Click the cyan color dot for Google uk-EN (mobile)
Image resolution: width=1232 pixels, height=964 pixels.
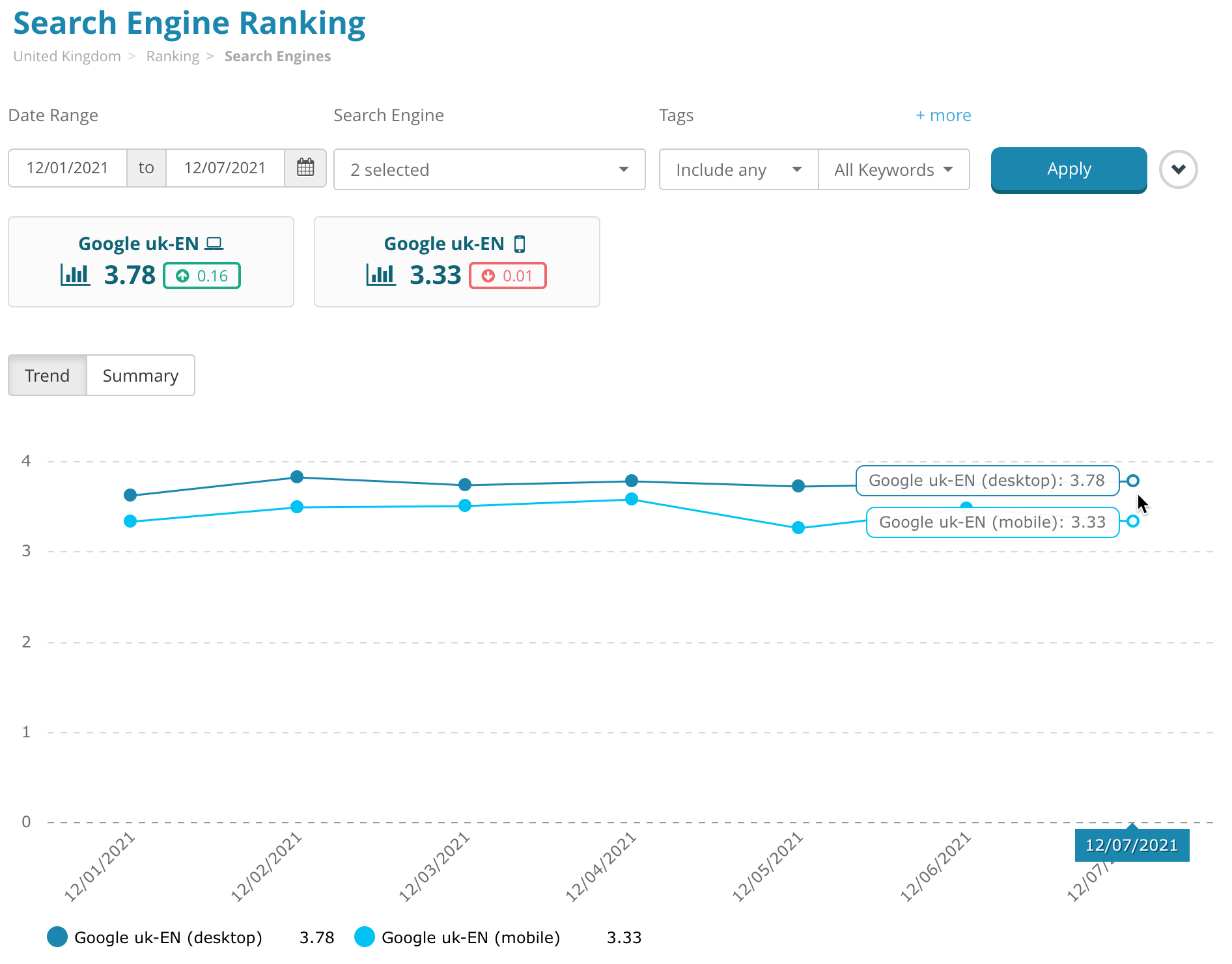coord(365,937)
